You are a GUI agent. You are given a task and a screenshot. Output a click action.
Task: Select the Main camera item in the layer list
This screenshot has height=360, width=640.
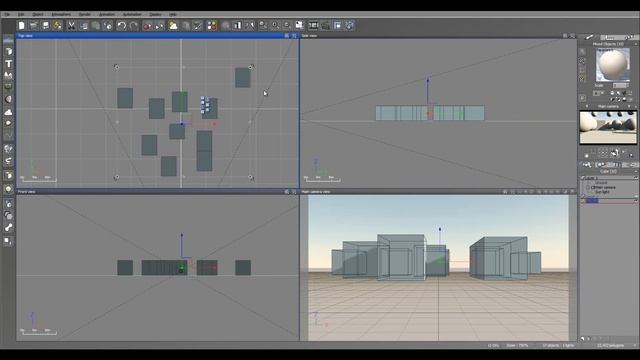(603, 187)
